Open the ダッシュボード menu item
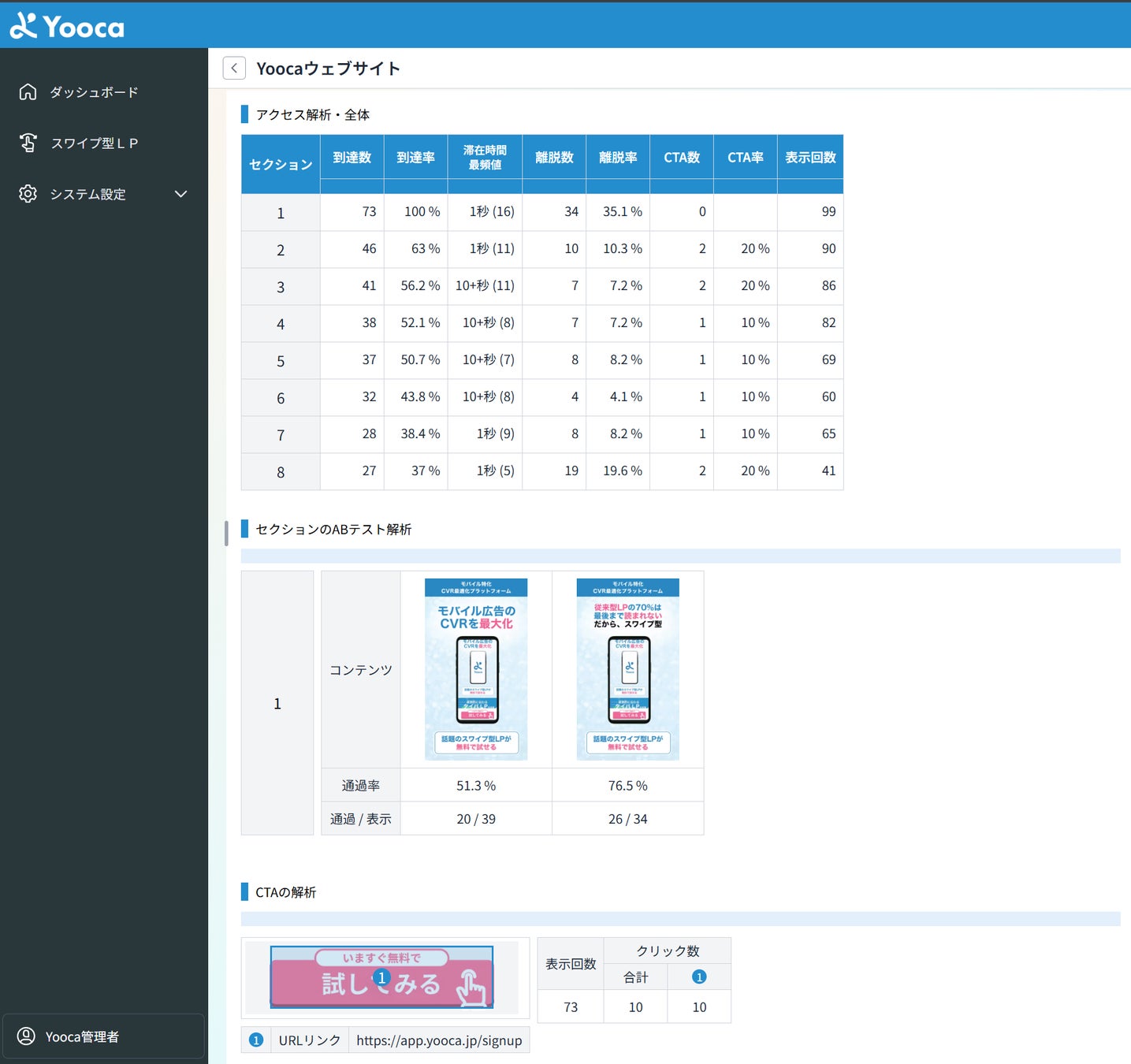This screenshot has height=1064, width=1131. [95, 92]
